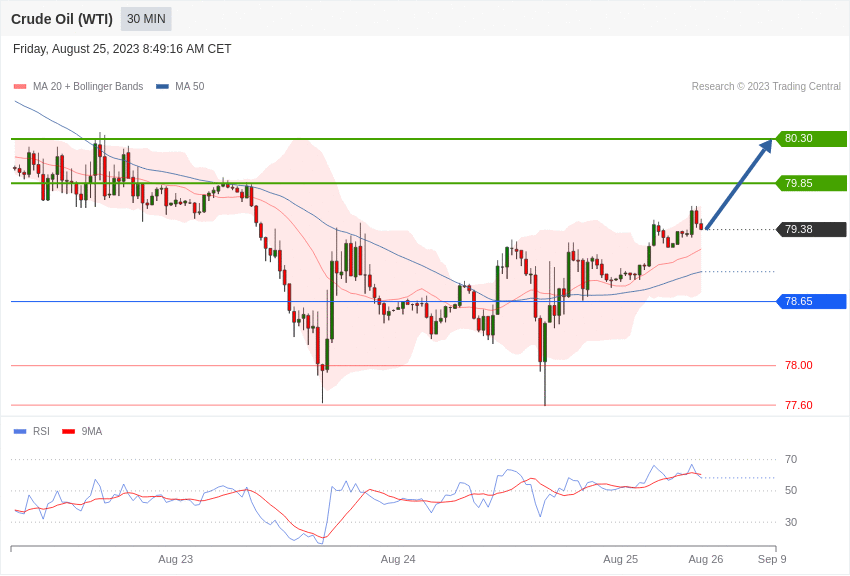Screen dimensions: 850x576
Task: Click the Research © 2023 Trading Central credit
Action: point(766,87)
